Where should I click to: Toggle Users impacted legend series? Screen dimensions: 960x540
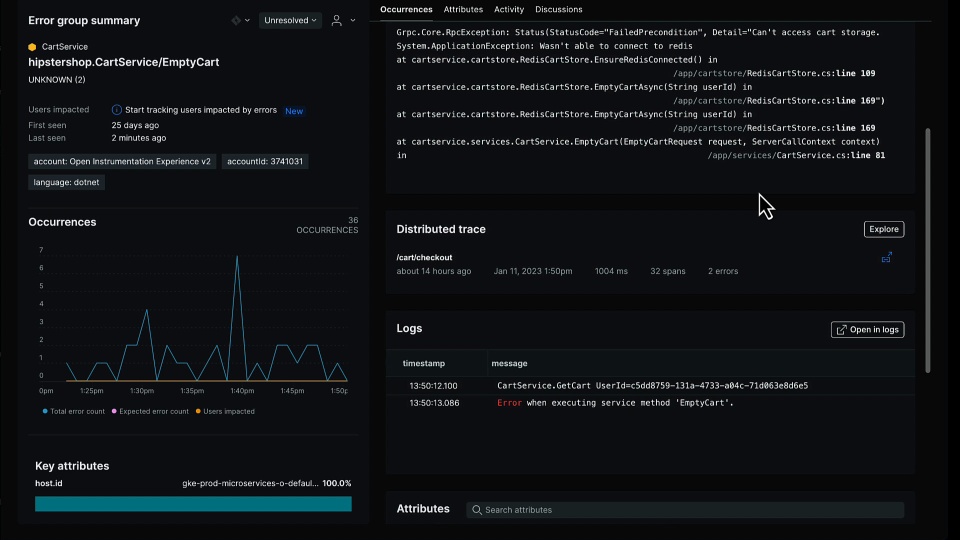[224, 411]
